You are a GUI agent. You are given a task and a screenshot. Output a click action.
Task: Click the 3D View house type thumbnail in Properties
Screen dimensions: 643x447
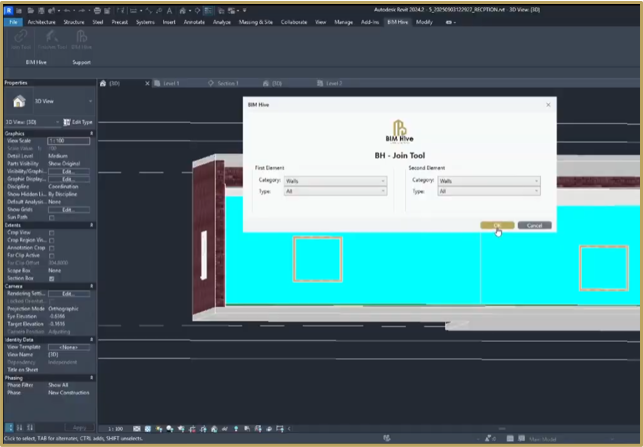click(x=19, y=101)
